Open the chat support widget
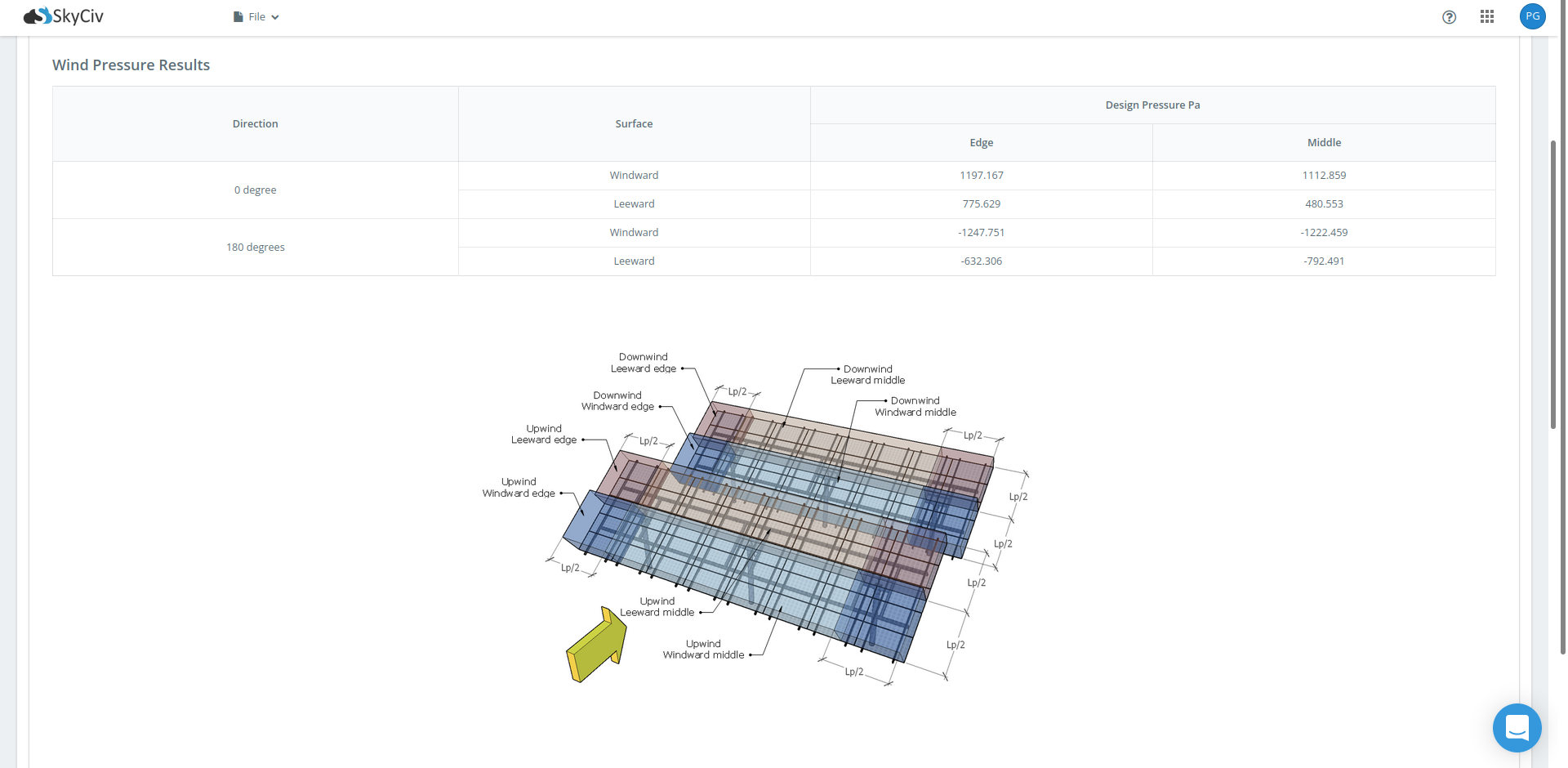The image size is (1568, 768). tap(1517, 727)
